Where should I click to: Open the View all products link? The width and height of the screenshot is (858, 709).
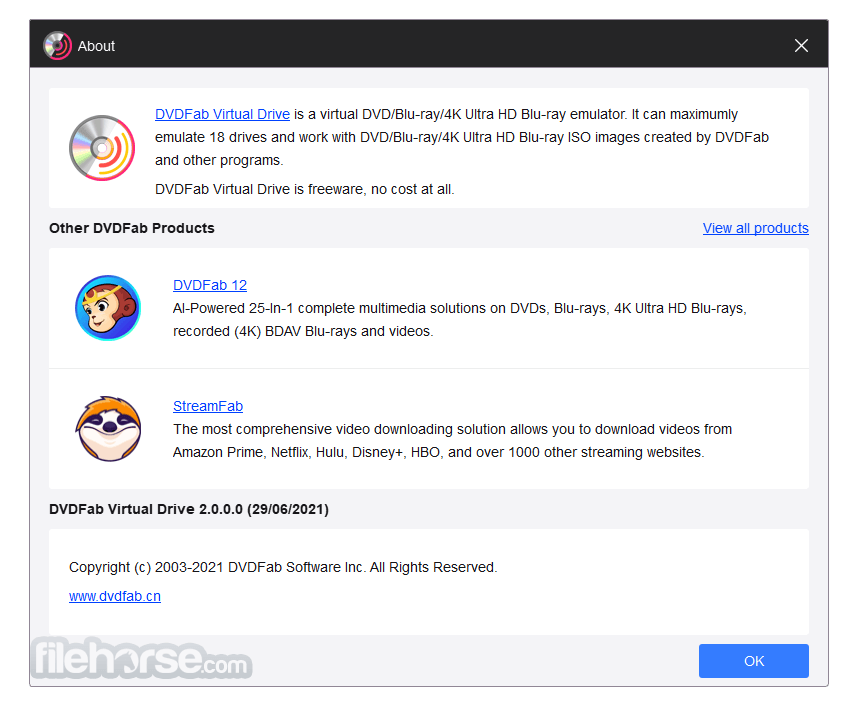point(756,228)
